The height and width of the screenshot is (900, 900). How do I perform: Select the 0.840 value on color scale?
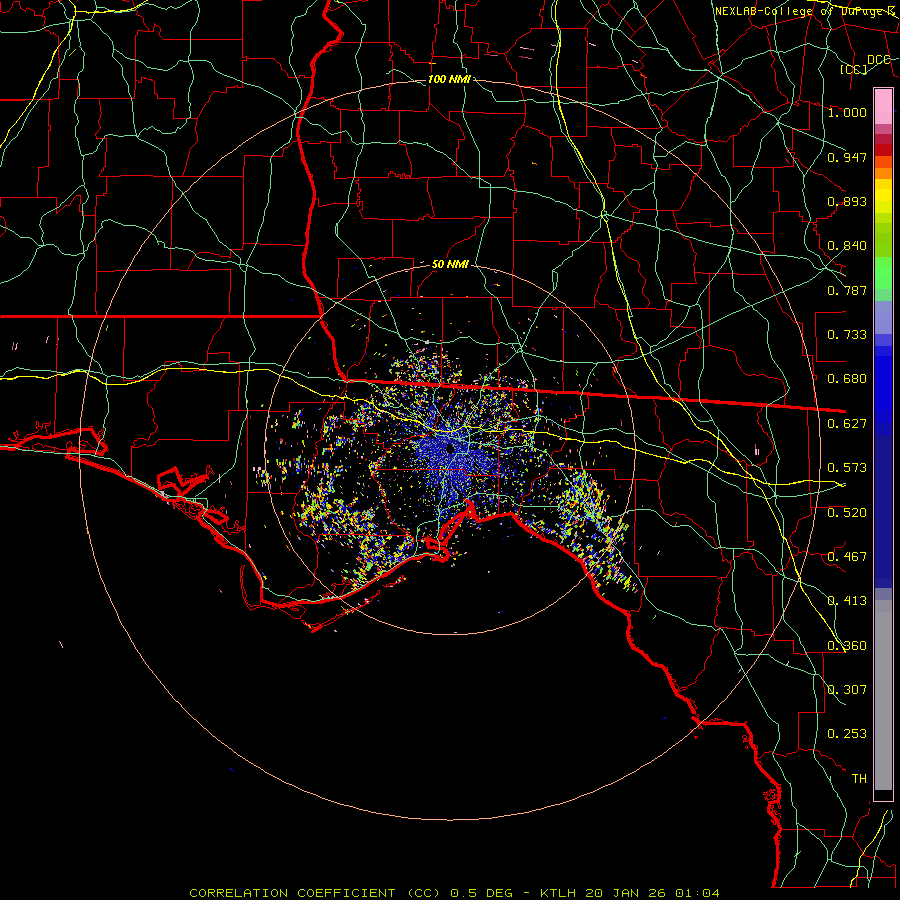(x=847, y=246)
